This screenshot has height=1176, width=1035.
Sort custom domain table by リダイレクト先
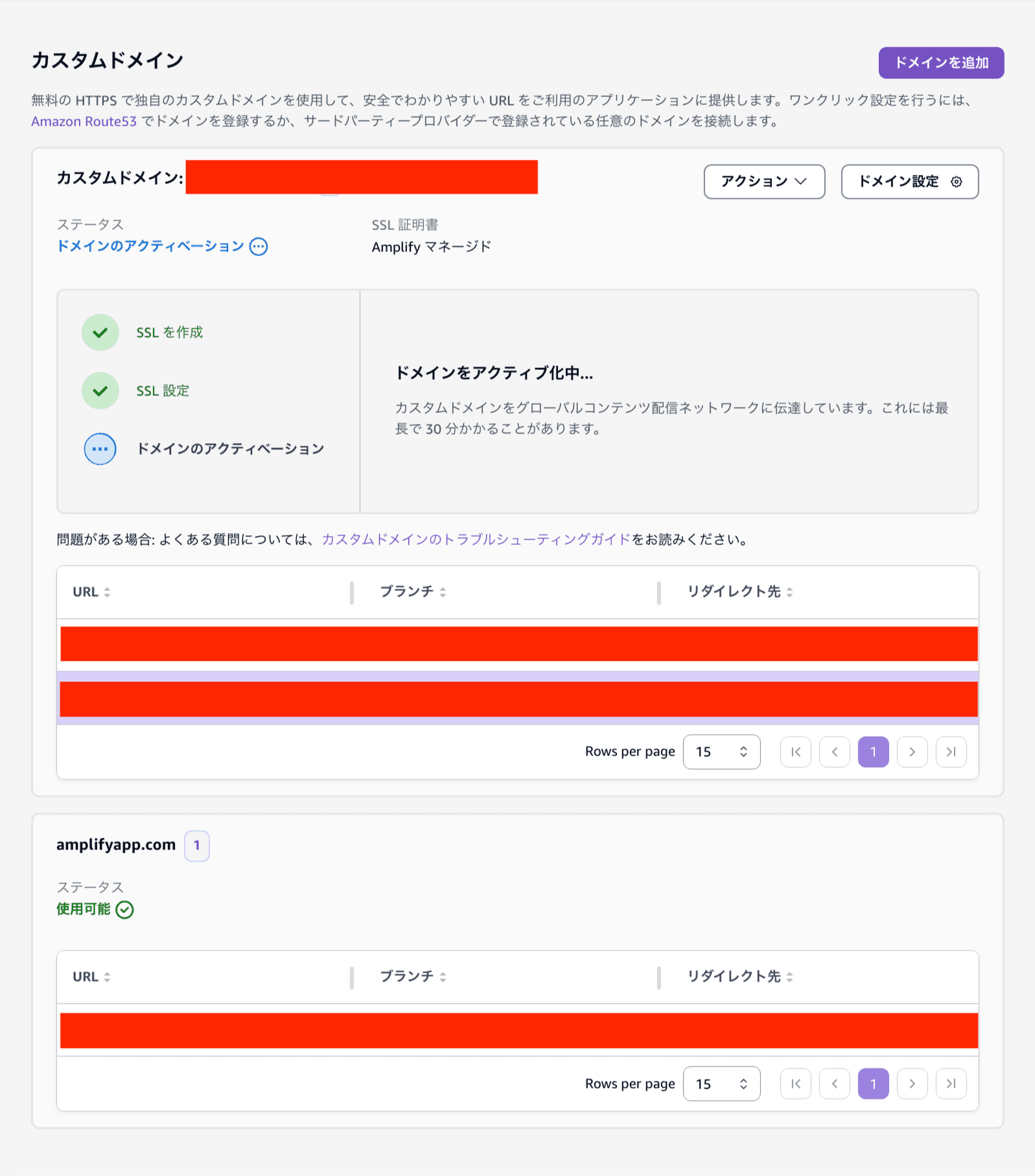(x=740, y=592)
